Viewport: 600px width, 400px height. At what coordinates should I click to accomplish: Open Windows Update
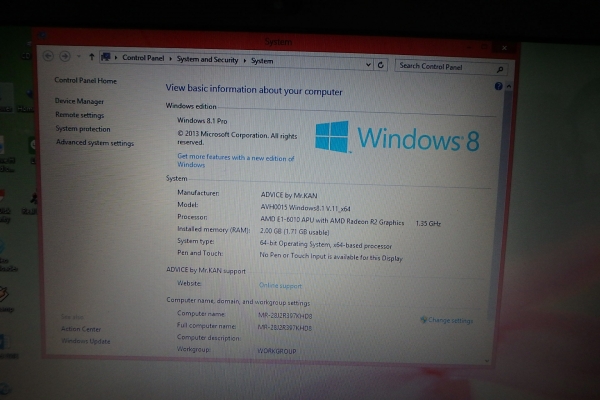[x=86, y=341]
